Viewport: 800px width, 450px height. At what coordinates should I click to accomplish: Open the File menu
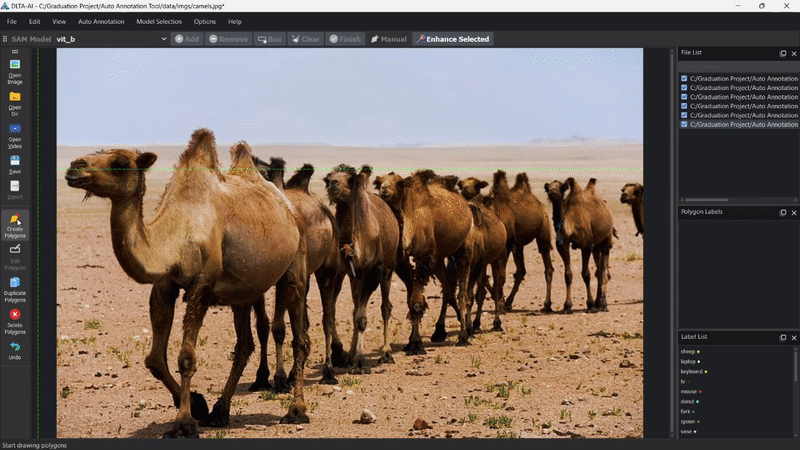pyautogui.click(x=12, y=21)
